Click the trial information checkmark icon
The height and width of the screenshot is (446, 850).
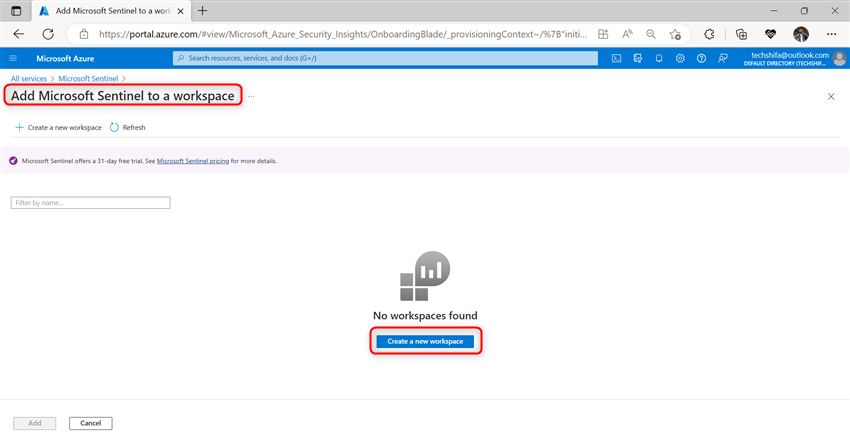coord(14,161)
